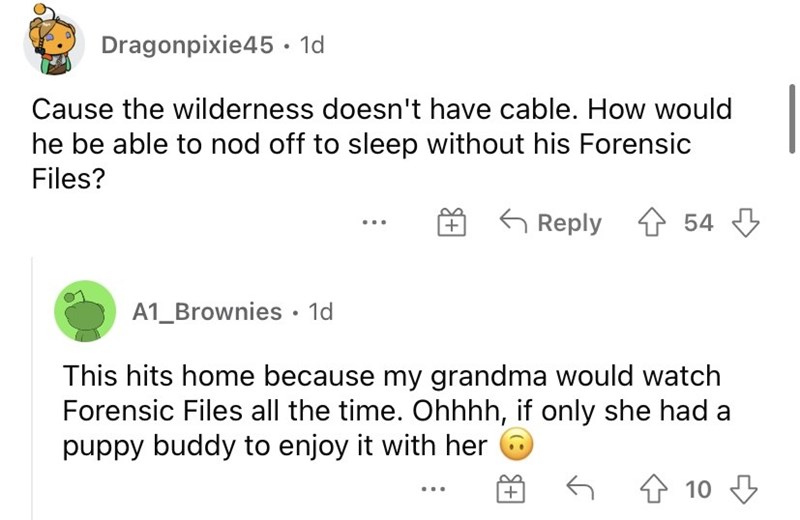Upvote Dragonpixie45's comment
The height and width of the screenshot is (520, 800).
653,222
